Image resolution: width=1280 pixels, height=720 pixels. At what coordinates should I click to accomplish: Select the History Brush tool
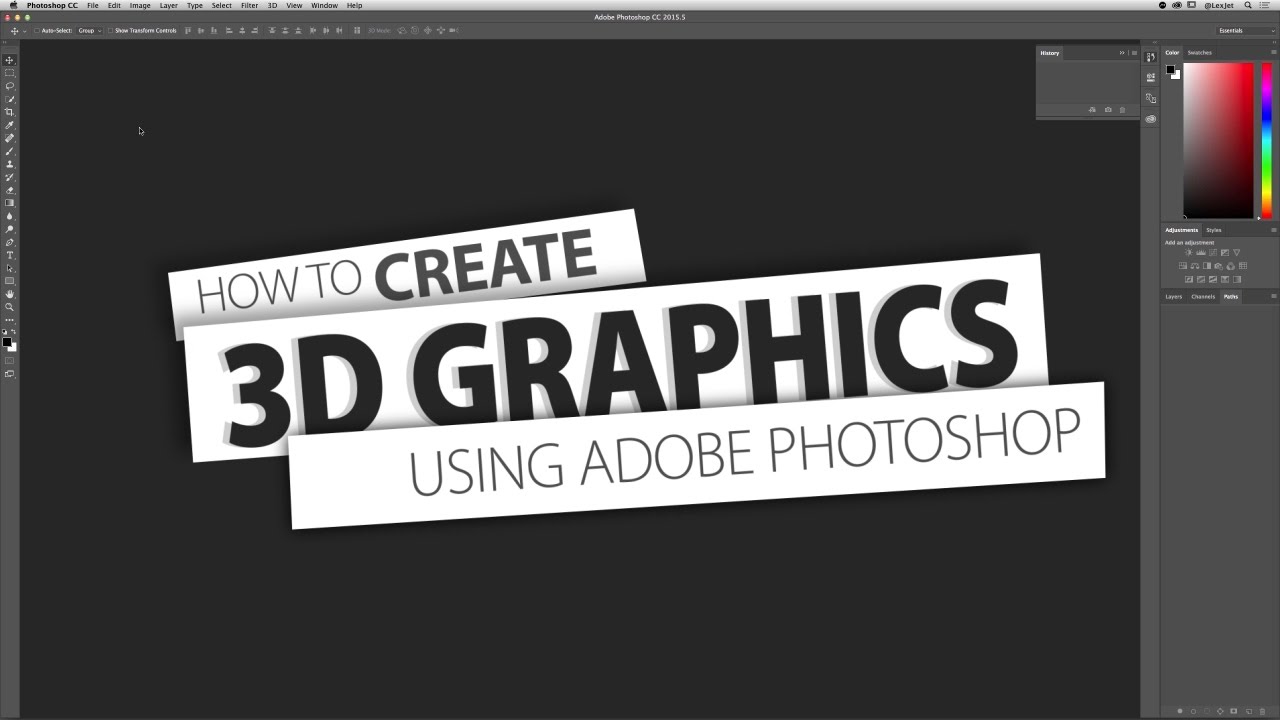click(10, 177)
